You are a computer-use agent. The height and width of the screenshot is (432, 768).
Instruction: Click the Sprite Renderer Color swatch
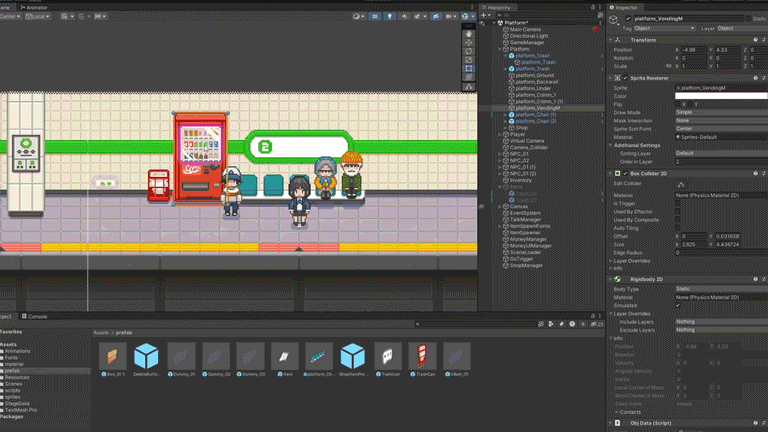(720, 96)
